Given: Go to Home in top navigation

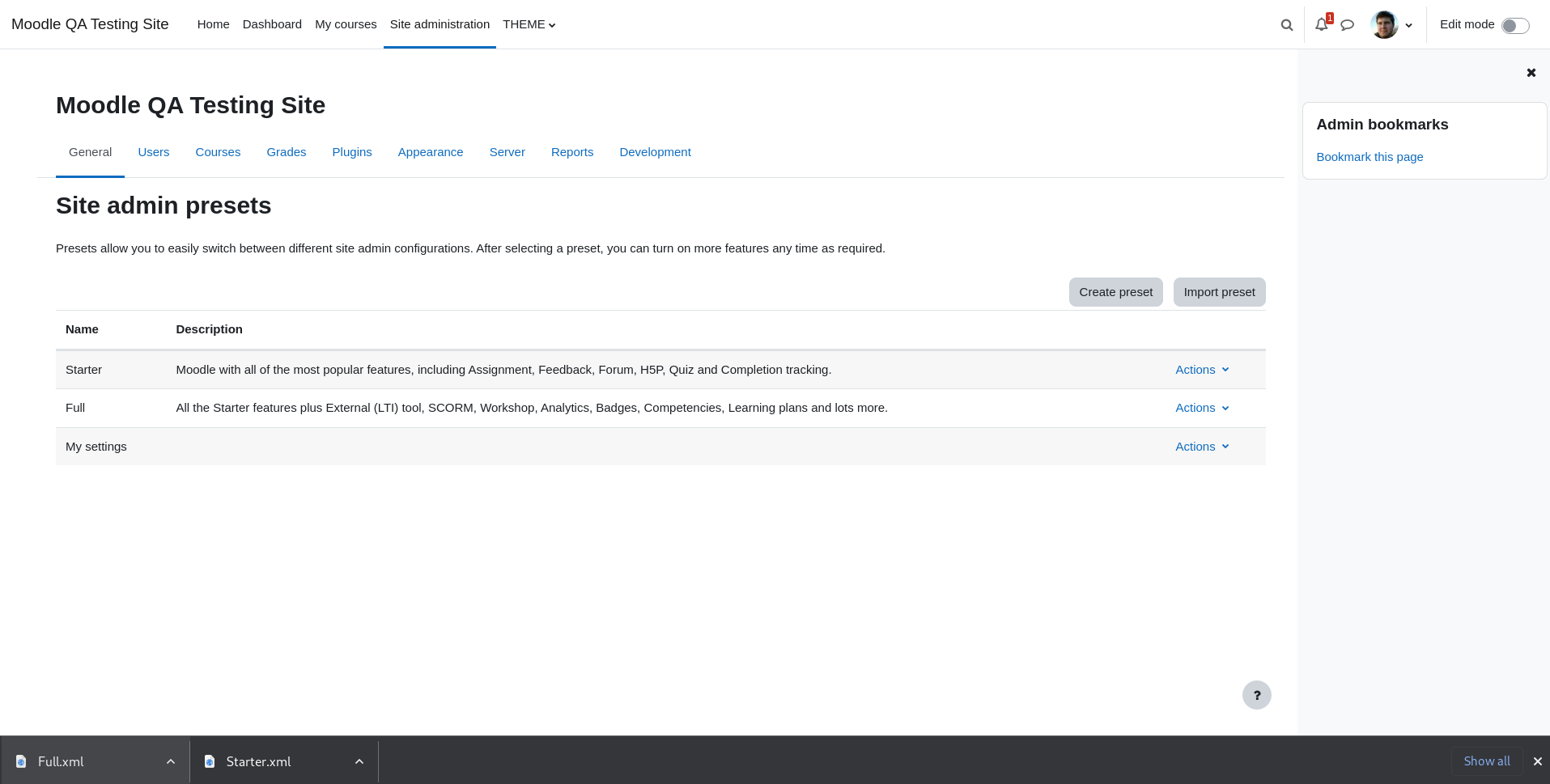Looking at the screenshot, I should (213, 24).
